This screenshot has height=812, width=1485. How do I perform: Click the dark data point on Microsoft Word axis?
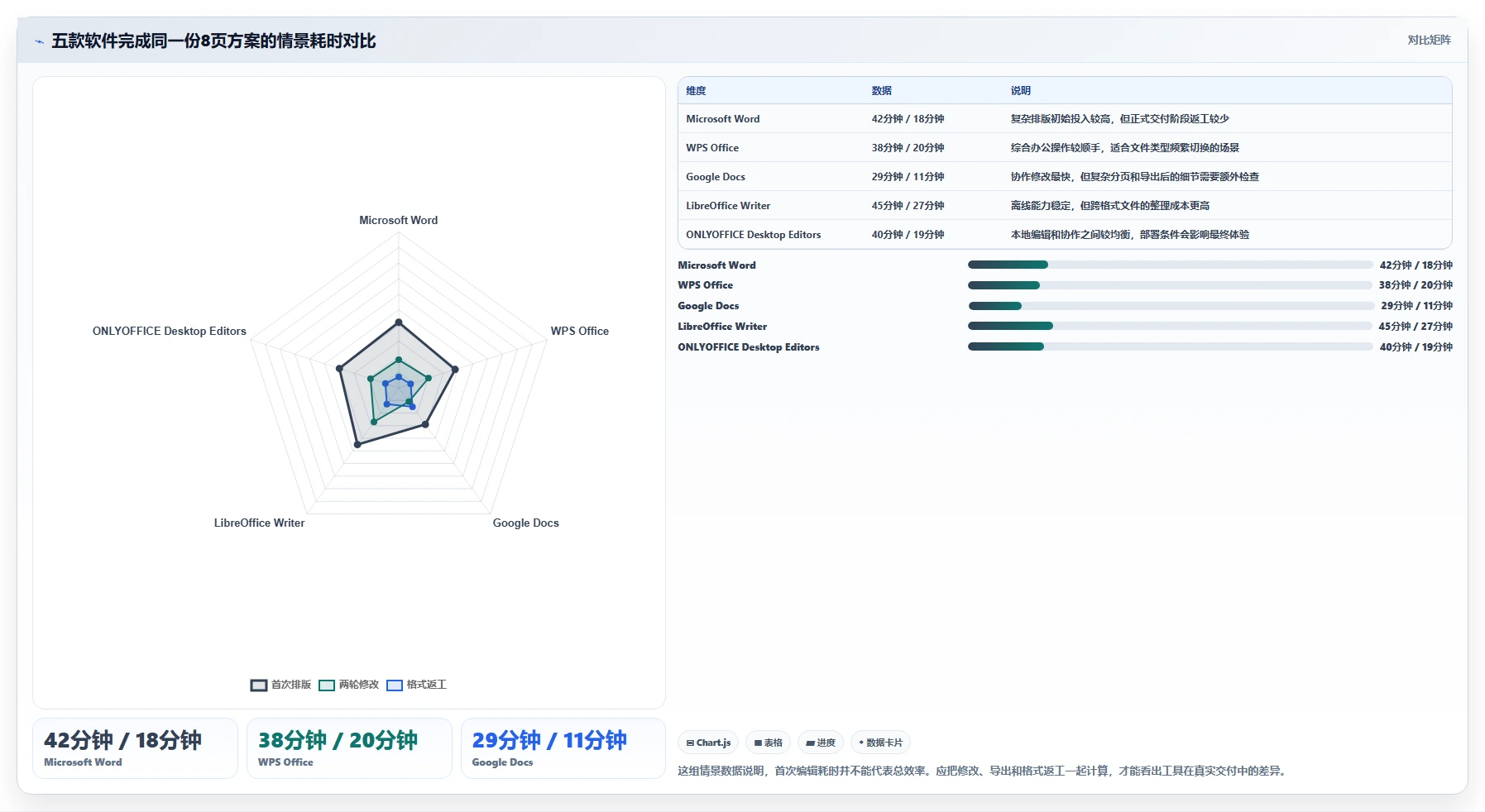point(399,322)
